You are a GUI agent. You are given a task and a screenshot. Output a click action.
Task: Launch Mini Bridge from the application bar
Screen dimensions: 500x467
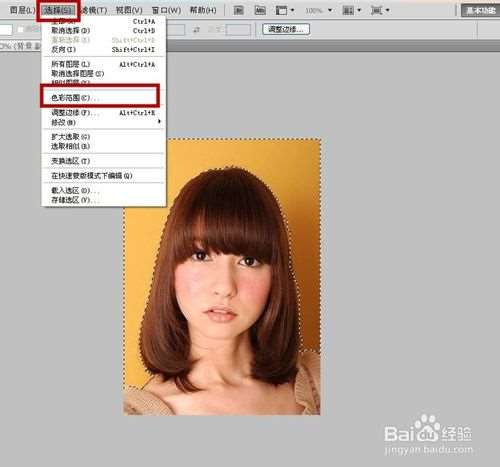[x=260, y=10]
